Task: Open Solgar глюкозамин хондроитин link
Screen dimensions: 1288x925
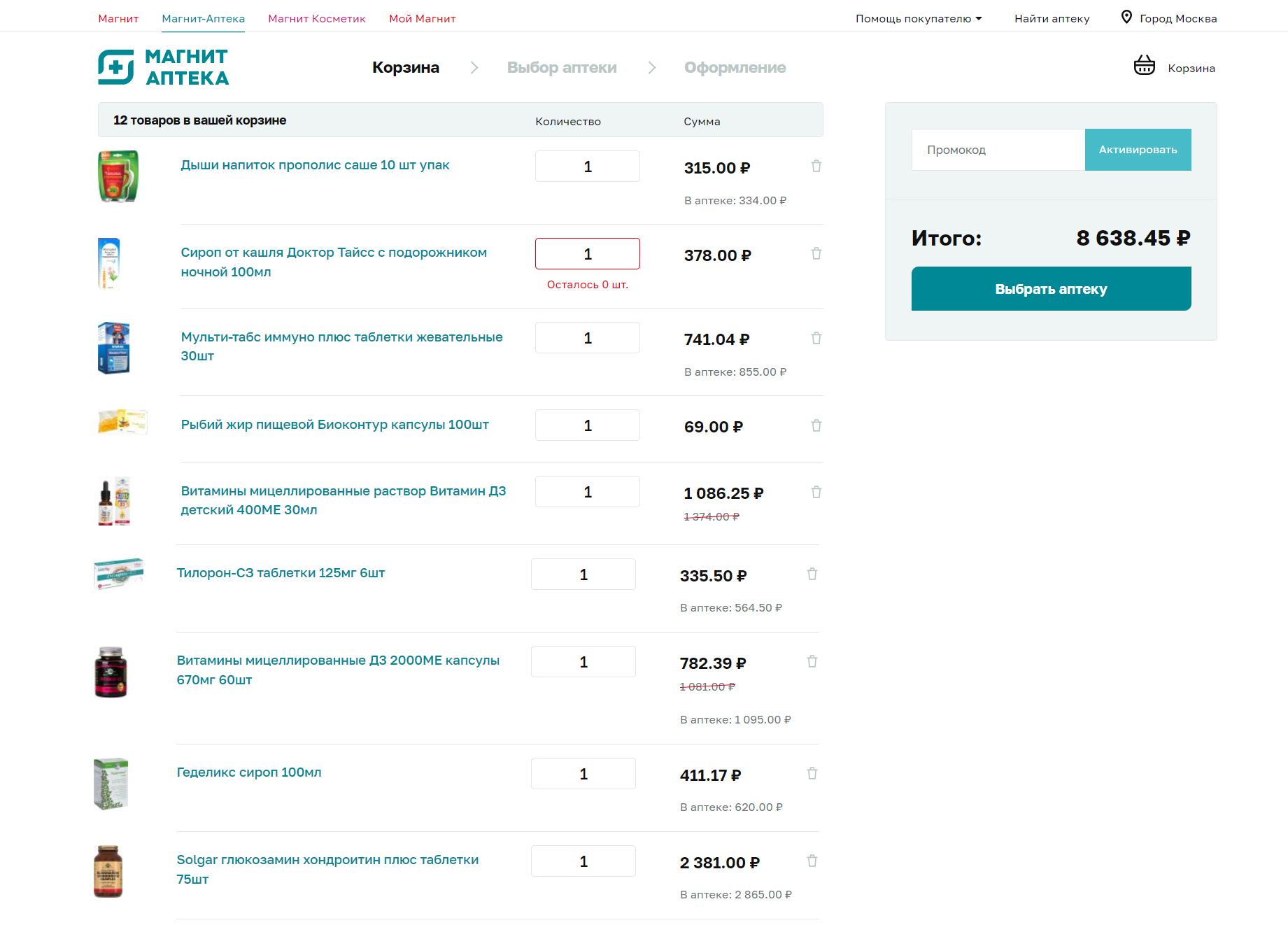Action: (x=327, y=870)
